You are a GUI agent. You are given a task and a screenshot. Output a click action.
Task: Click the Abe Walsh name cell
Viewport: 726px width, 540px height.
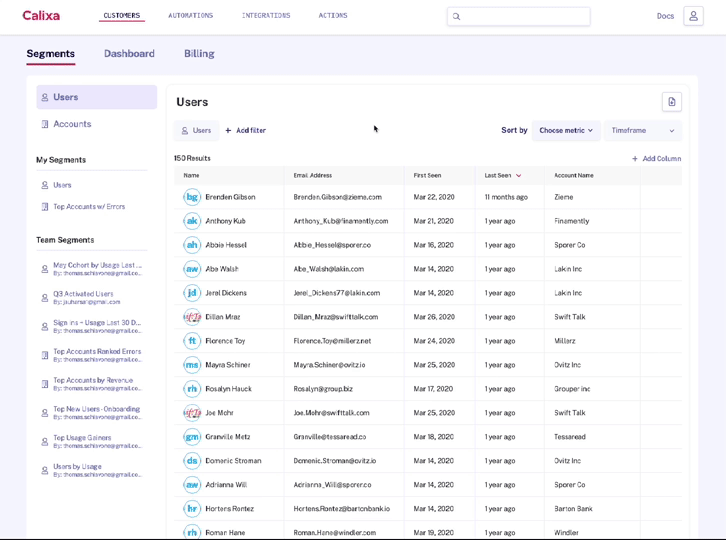(x=222, y=269)
